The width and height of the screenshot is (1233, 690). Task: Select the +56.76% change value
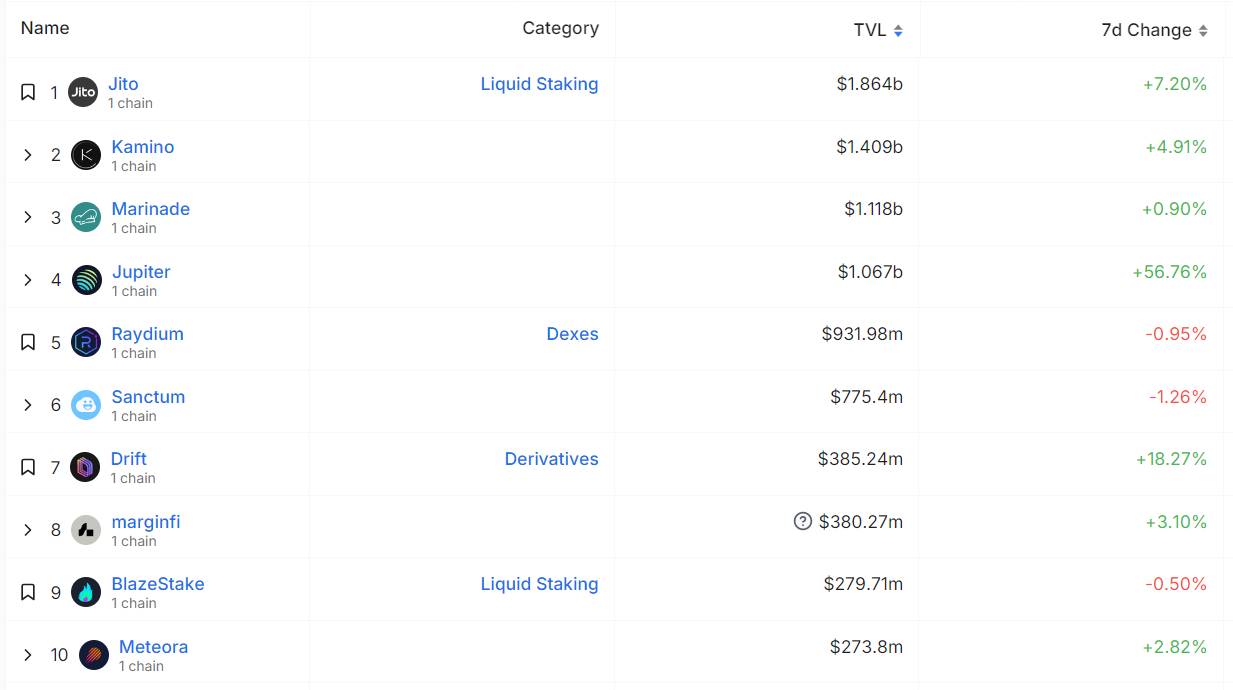pos(1170,272)
